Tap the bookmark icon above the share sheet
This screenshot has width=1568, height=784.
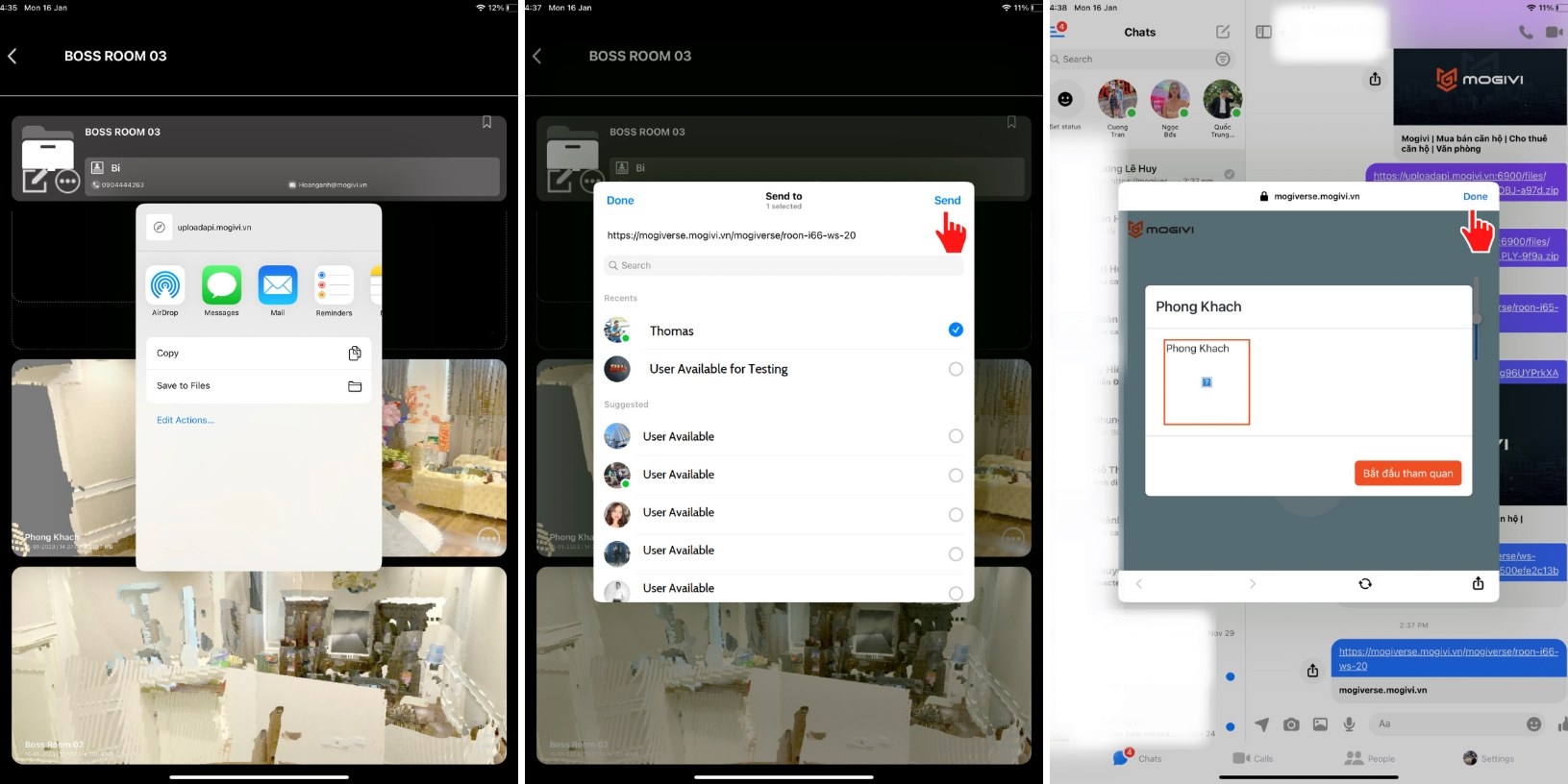486,122
